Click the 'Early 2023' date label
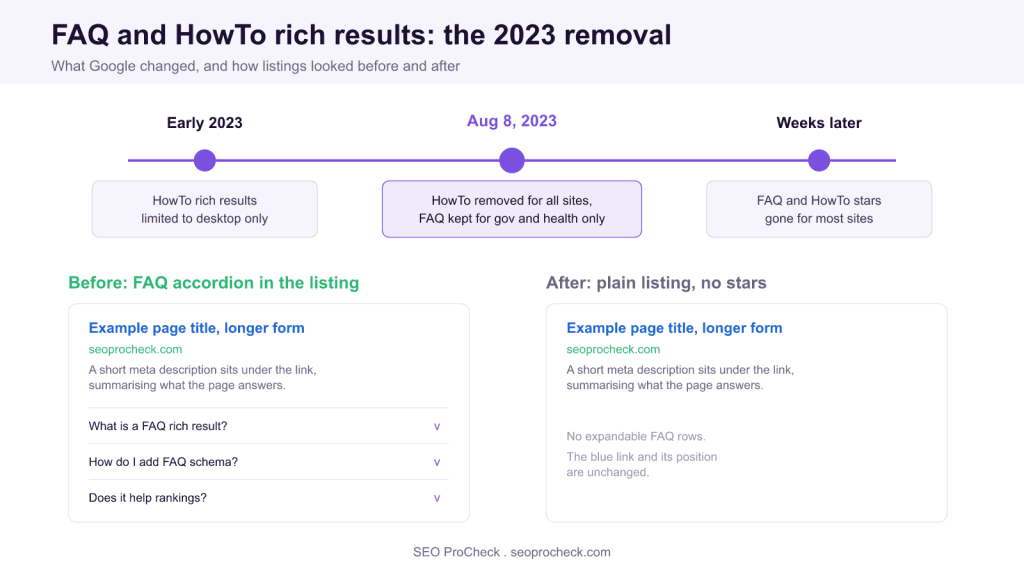 tap(204, 123)
